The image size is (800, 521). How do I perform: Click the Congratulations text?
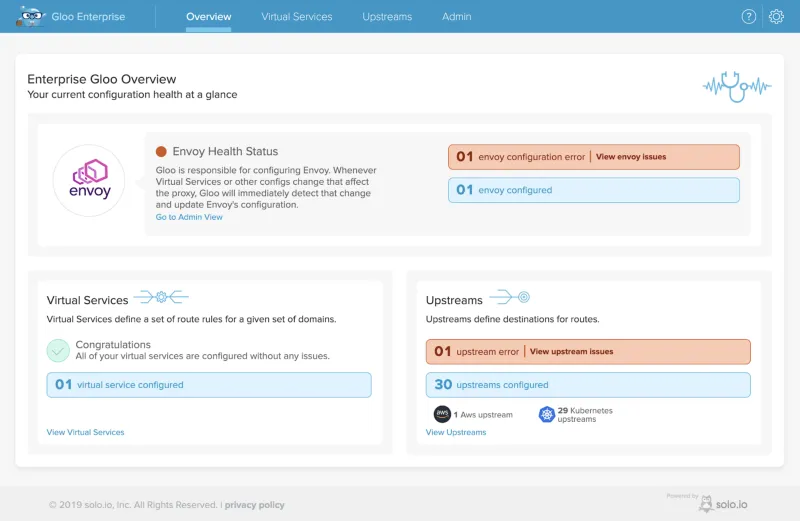click(113, 344)
